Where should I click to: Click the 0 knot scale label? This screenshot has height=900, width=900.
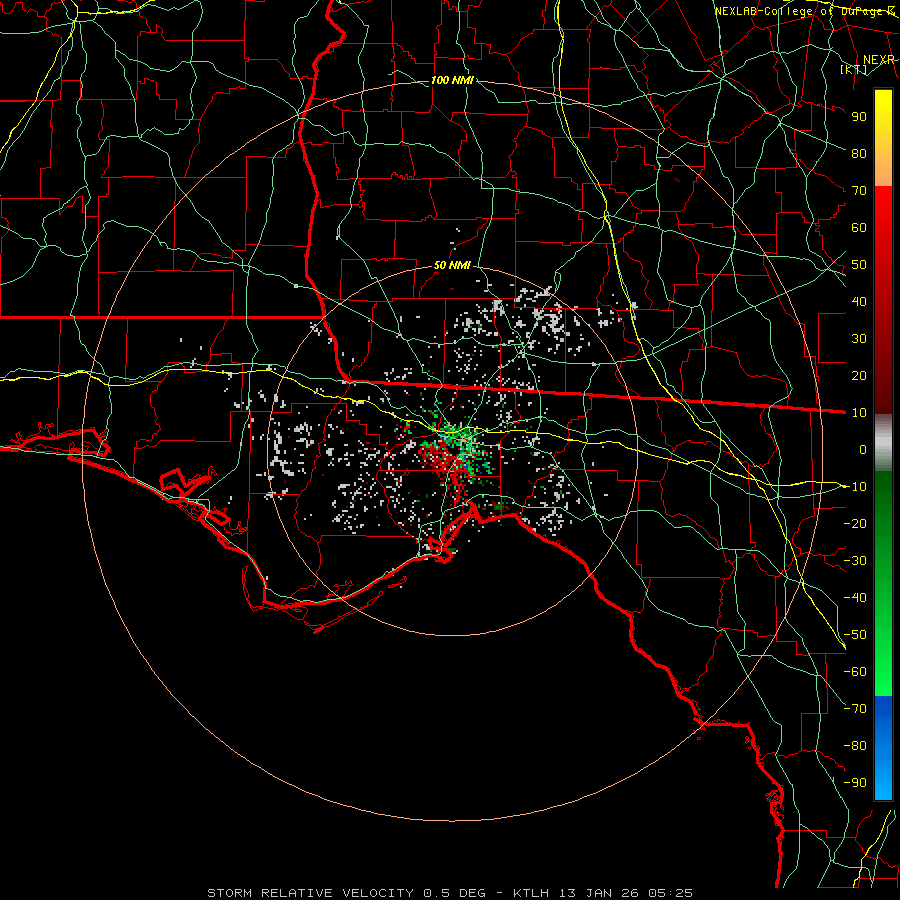[x=863, y=449]
